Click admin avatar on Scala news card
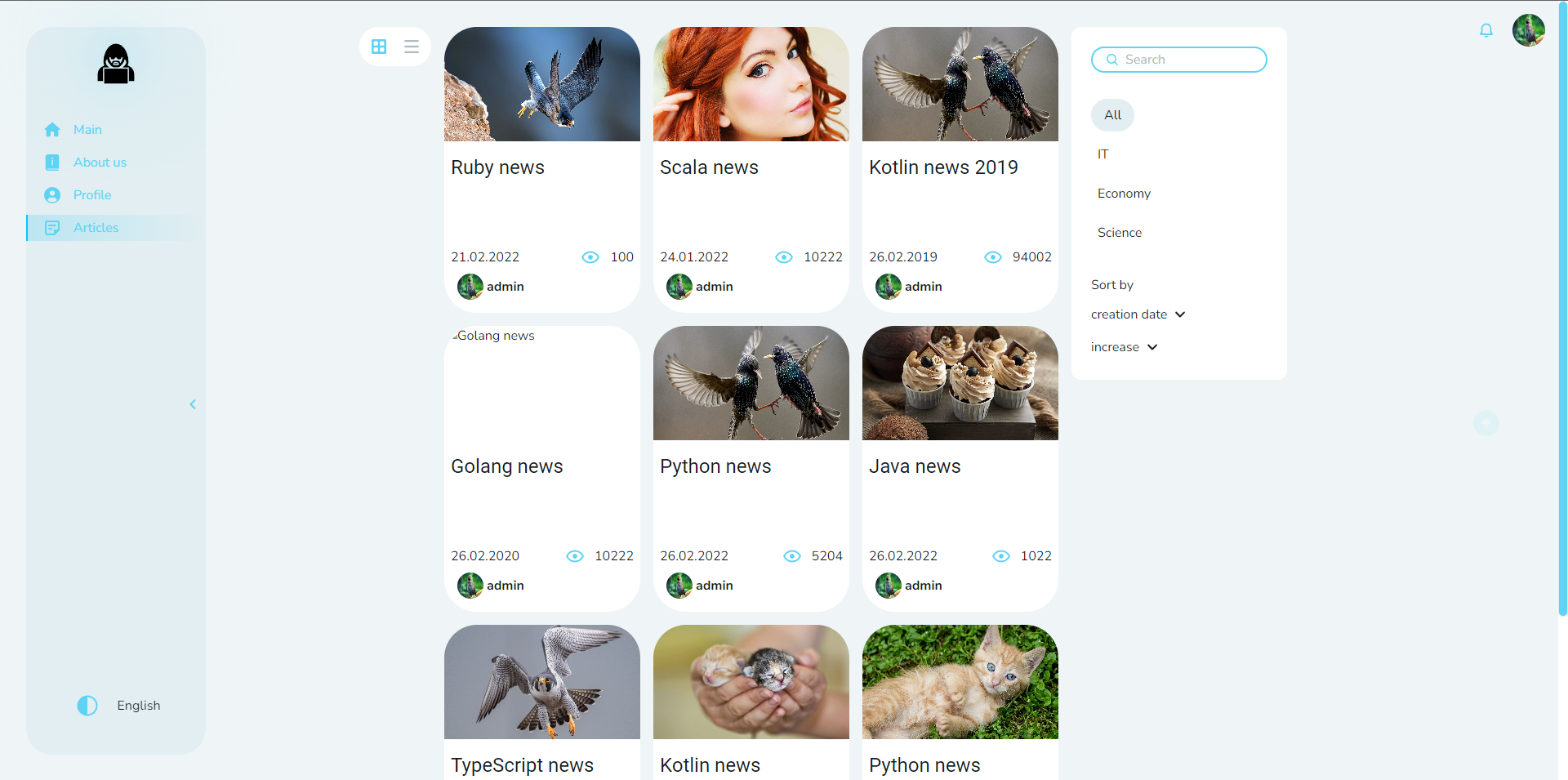Image resolution: width=1568 pixels, height=780 pixels. [x=679, y=287]
